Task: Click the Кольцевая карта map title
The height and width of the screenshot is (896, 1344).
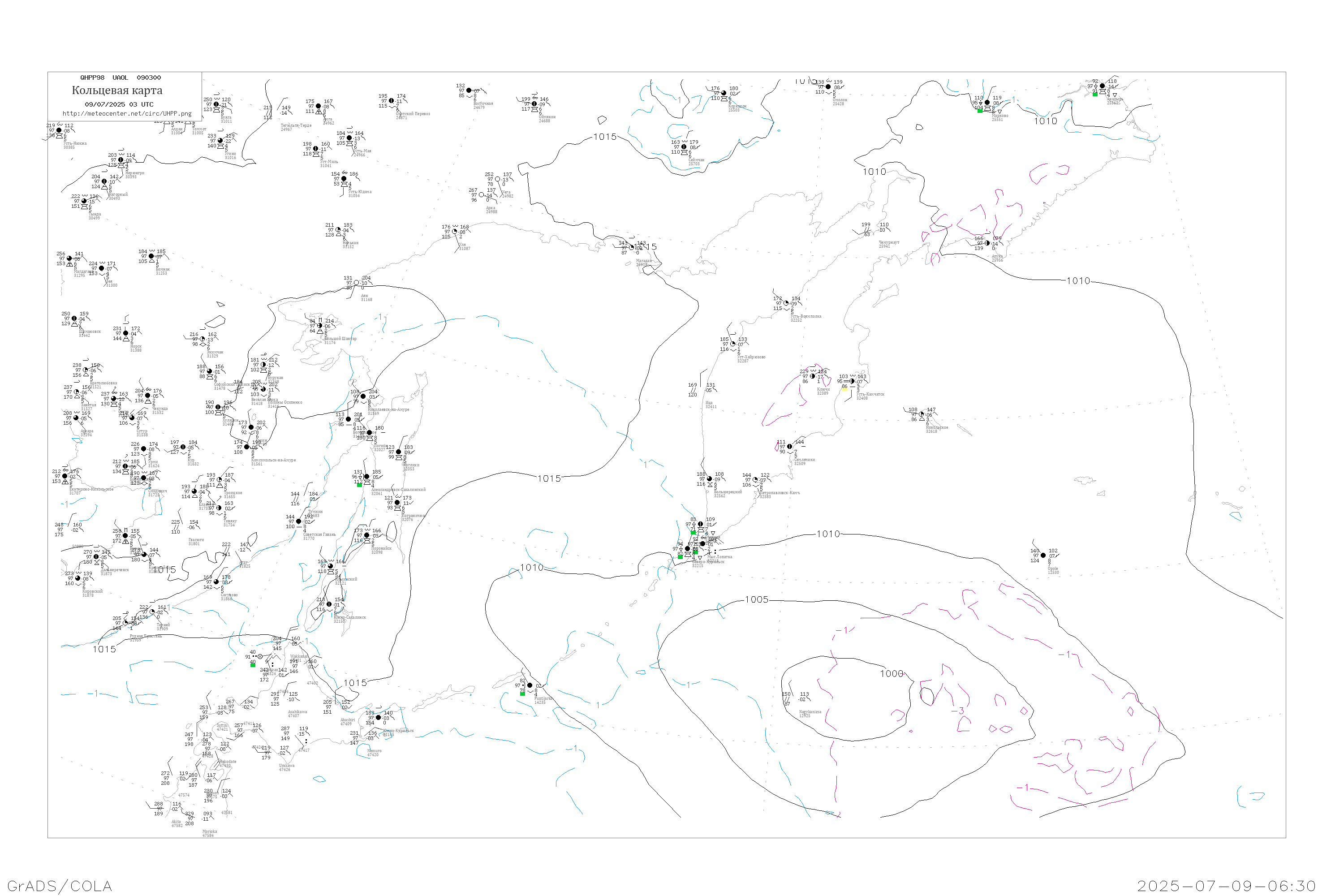Action: [x=117, y=90]
